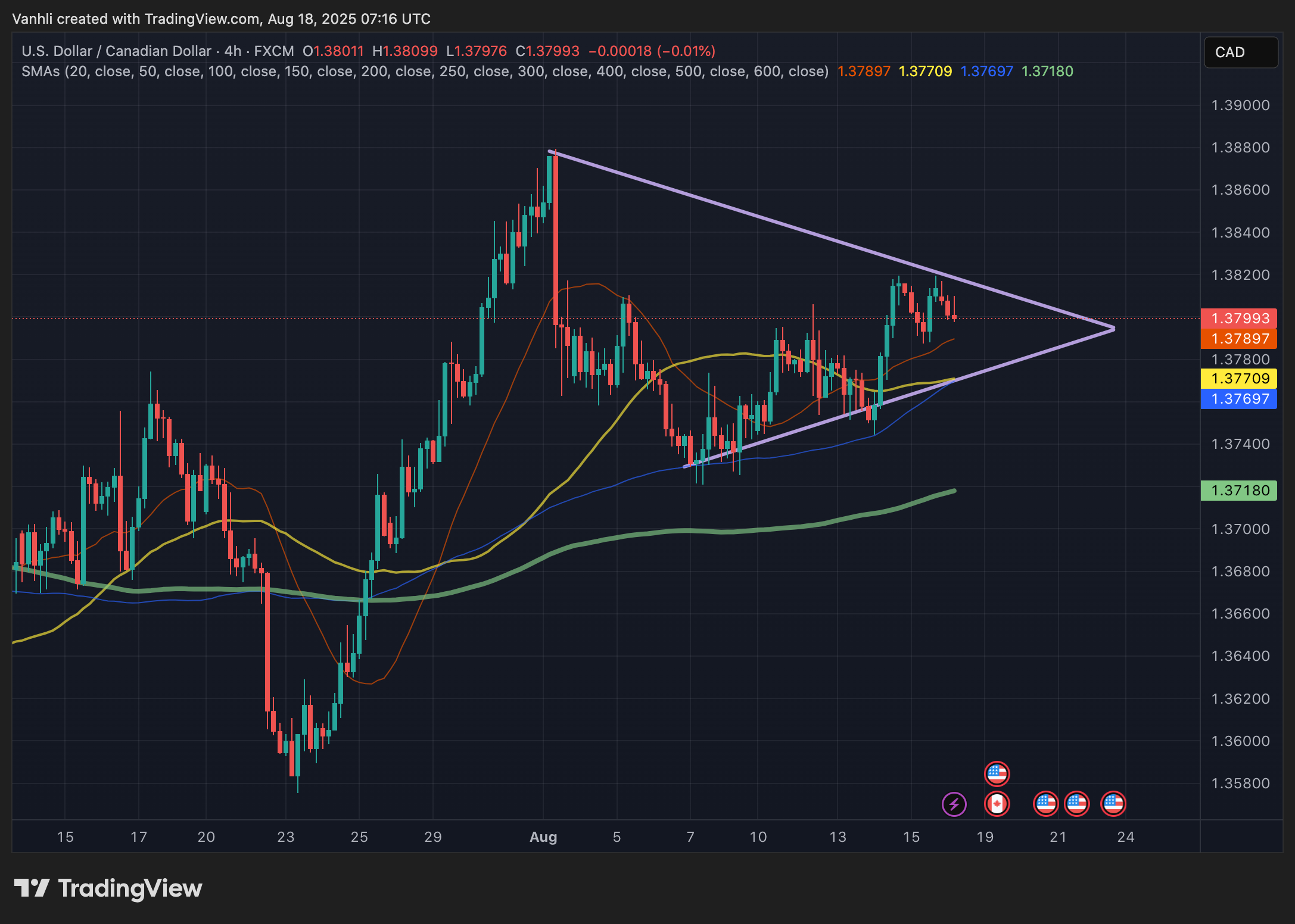Click the '4h' timeframe in the chart title
The image size is (1295, 924).
(233, 51)
